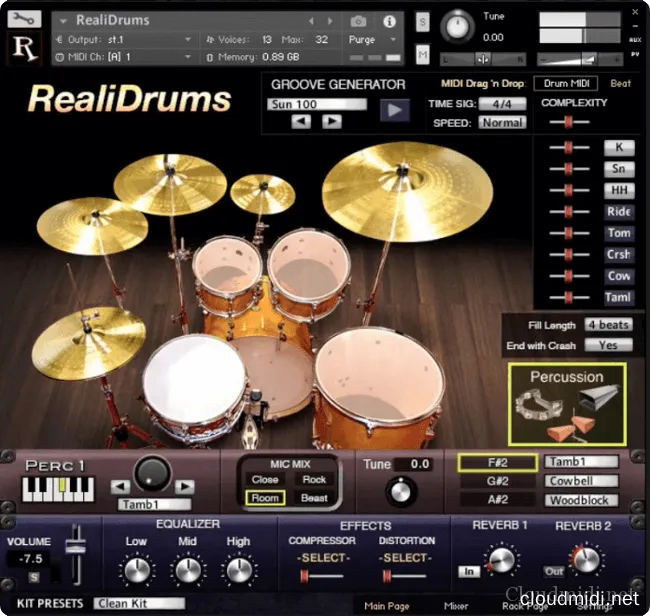Select next Perc 1 sound arrow

[185, 486]
